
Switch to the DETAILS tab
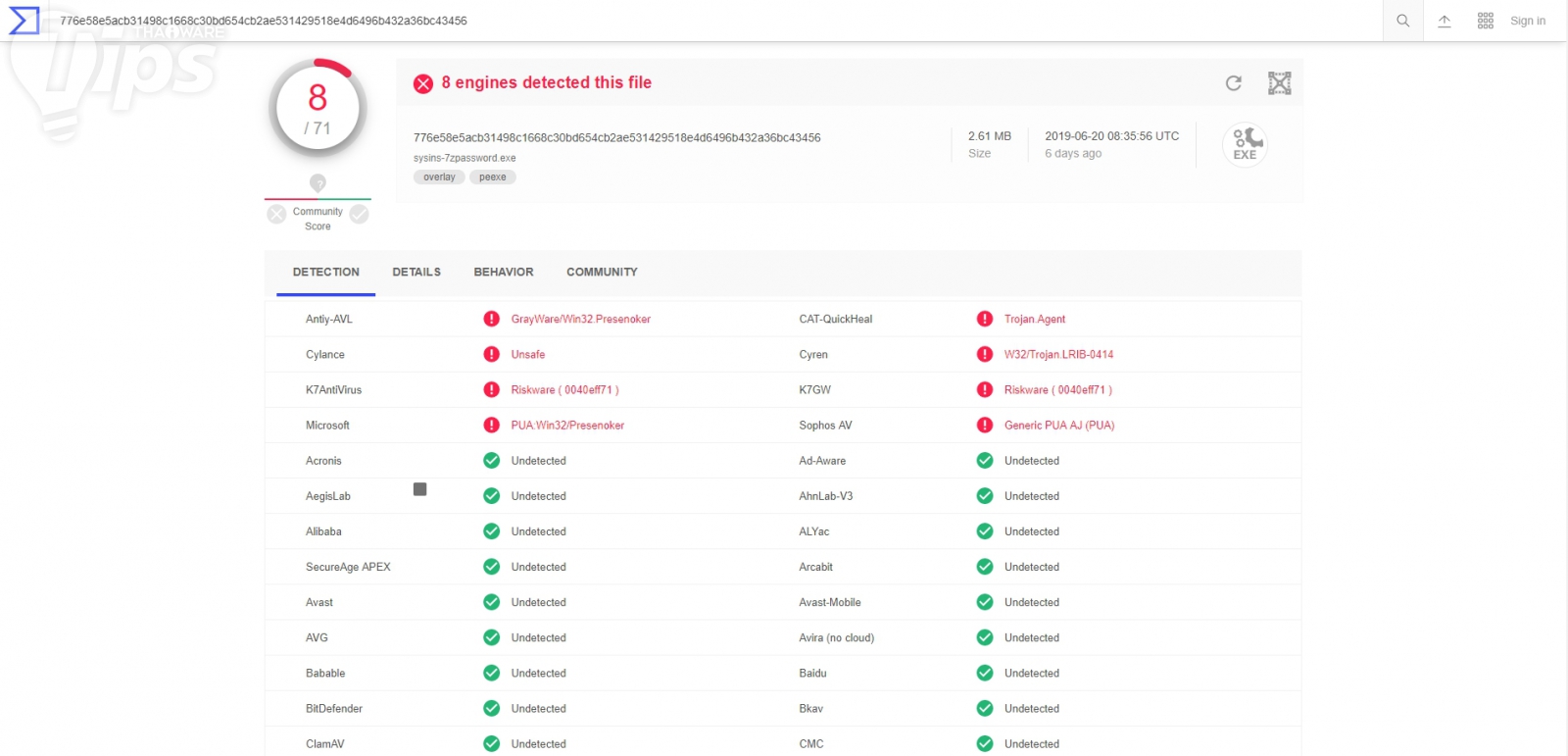(x=416, y=273)
